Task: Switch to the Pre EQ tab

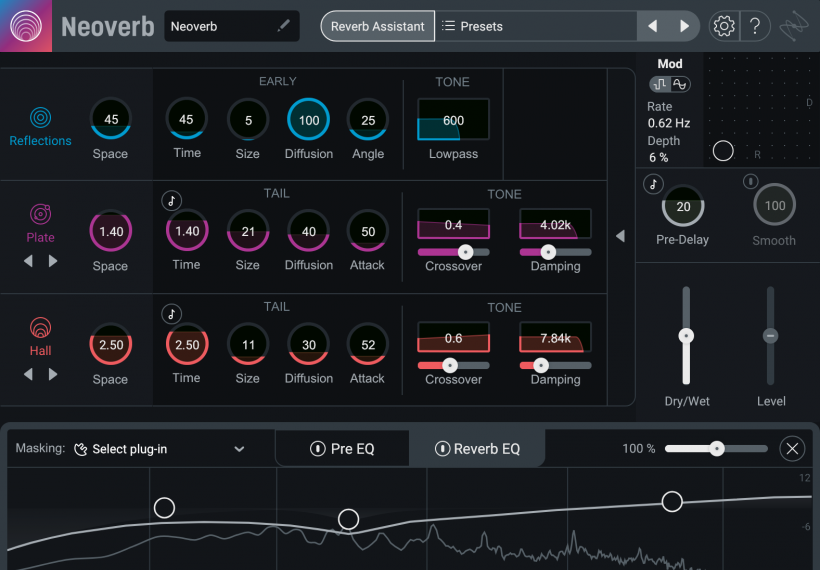Action: (343, 449)
